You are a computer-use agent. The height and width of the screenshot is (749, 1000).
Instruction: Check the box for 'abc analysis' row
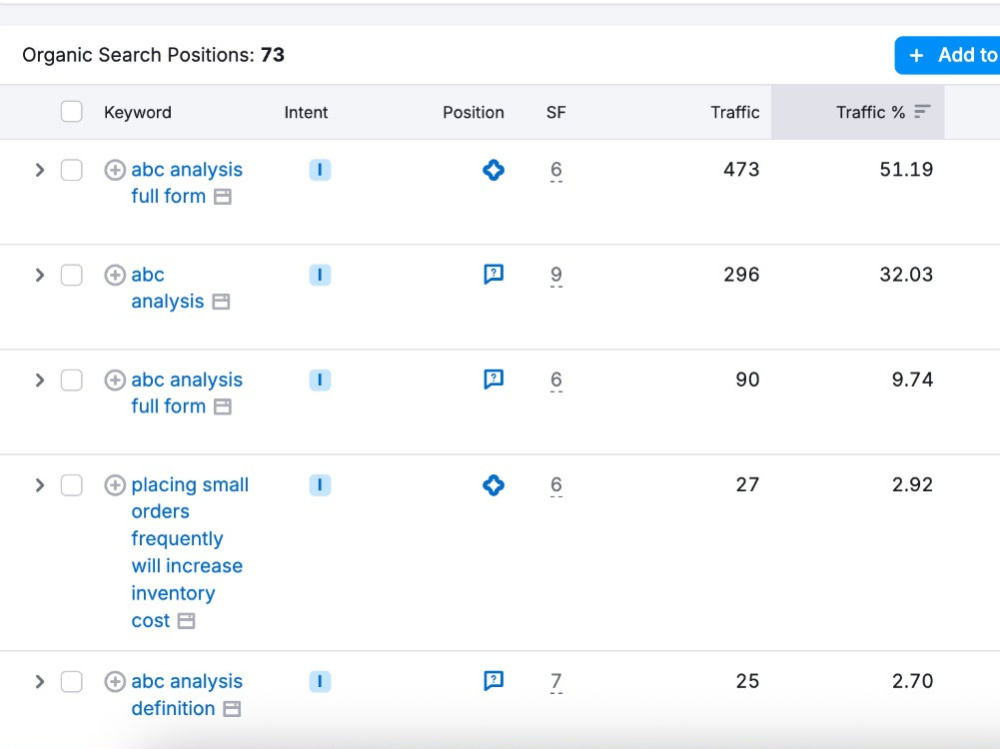pos(71,275)
